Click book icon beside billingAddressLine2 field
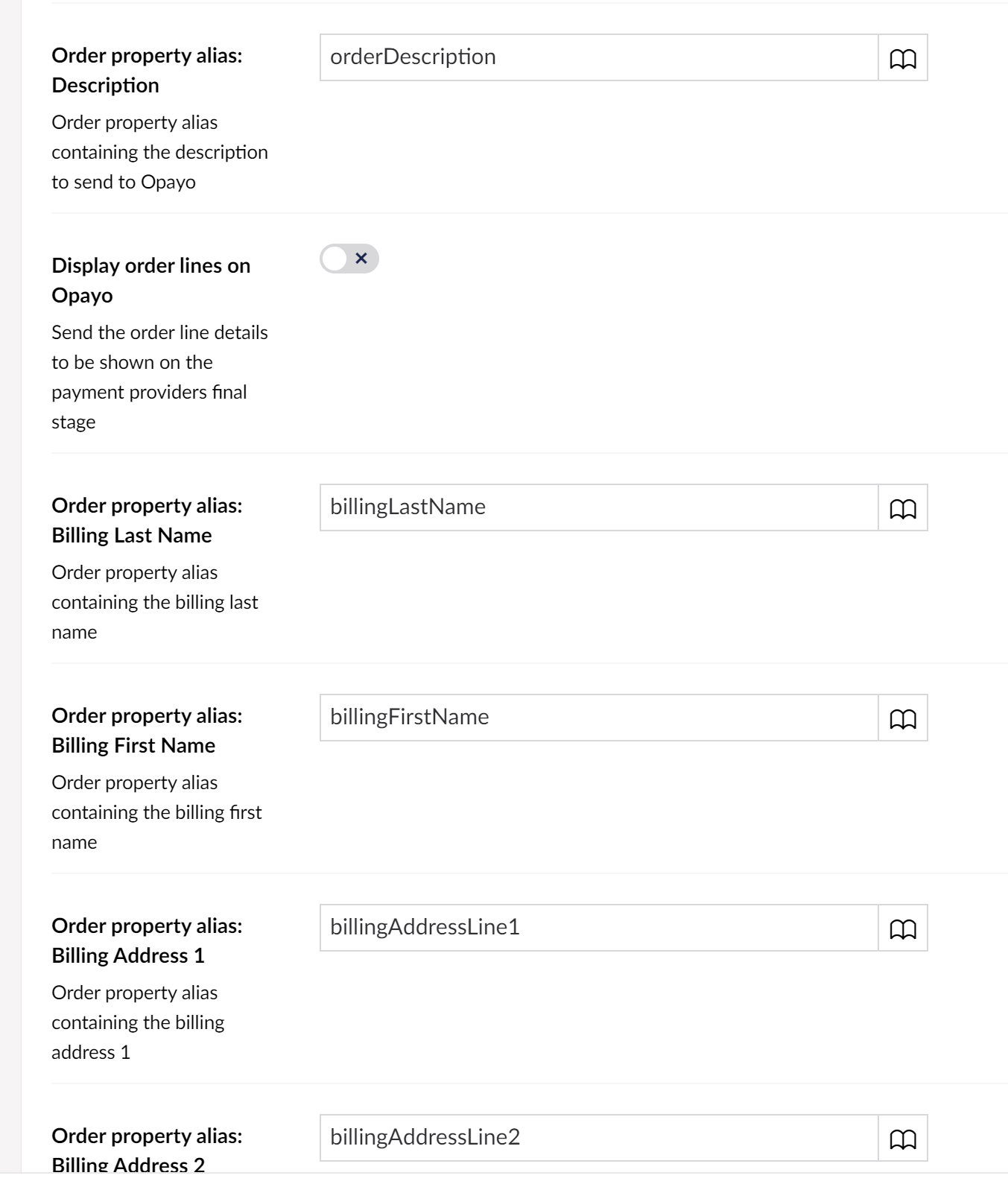Screen dimensions: 1008x1193 click(x=903, y=1138)
